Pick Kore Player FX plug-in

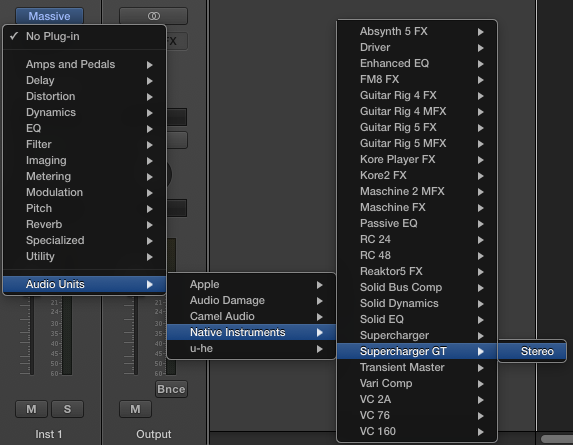[x=417, y=160]
